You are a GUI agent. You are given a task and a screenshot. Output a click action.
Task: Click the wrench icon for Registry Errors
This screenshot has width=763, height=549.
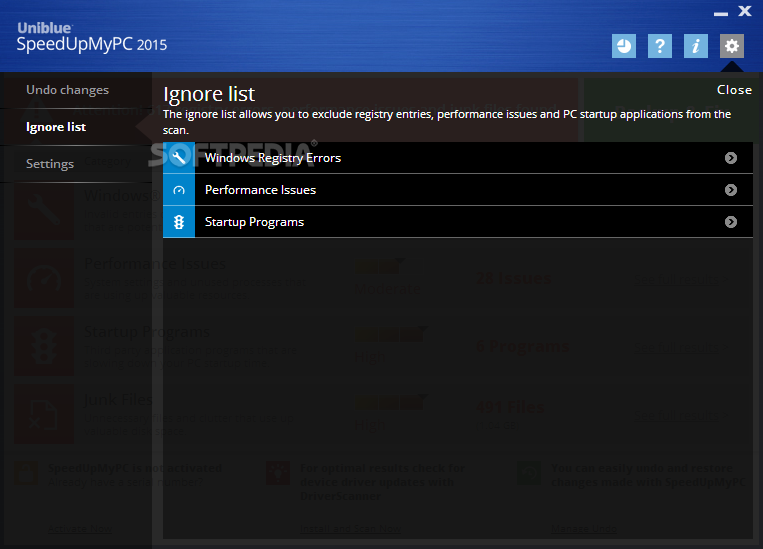click(x=179, y=158)
